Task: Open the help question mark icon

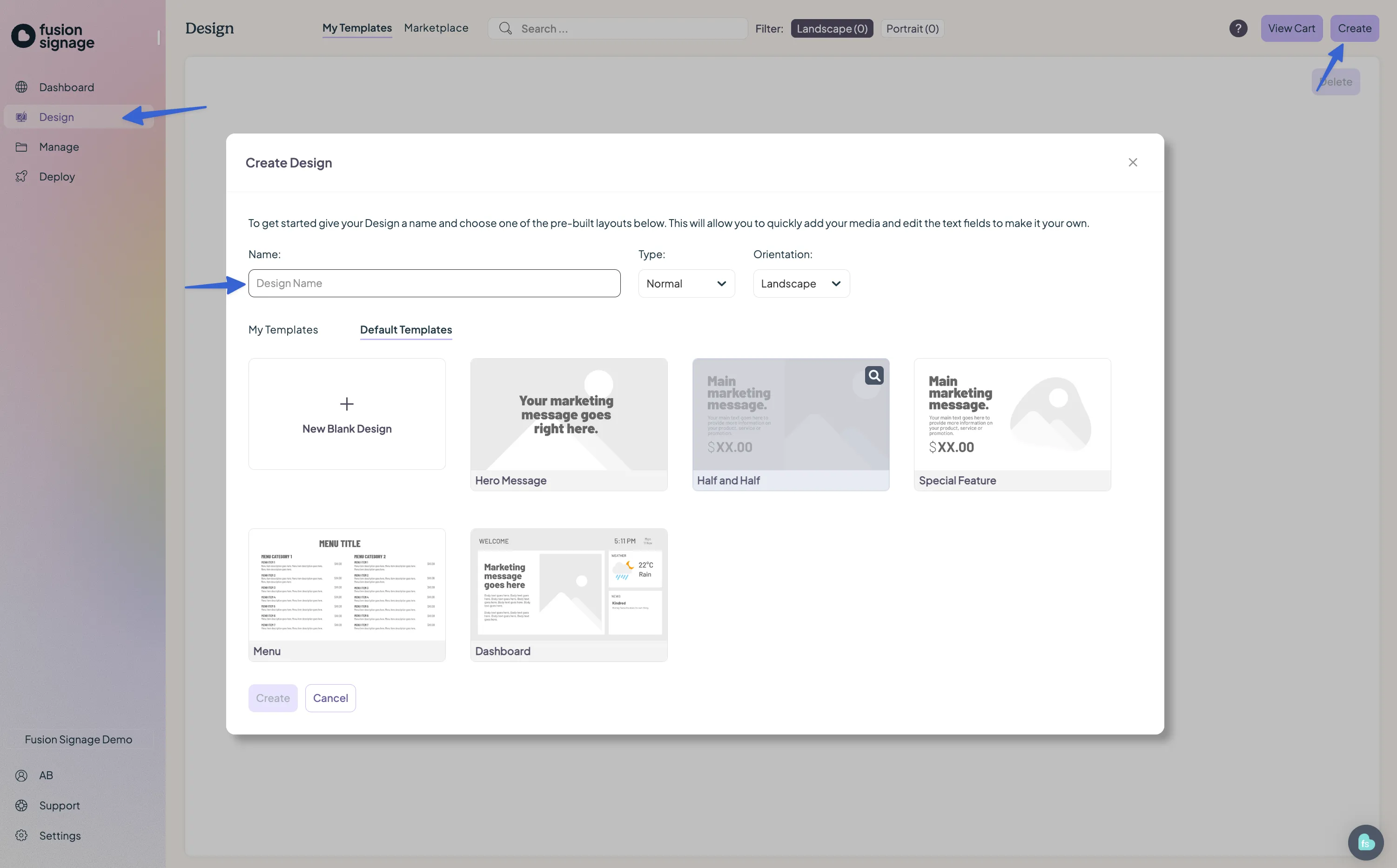Action: click(x=1238, y=28)
